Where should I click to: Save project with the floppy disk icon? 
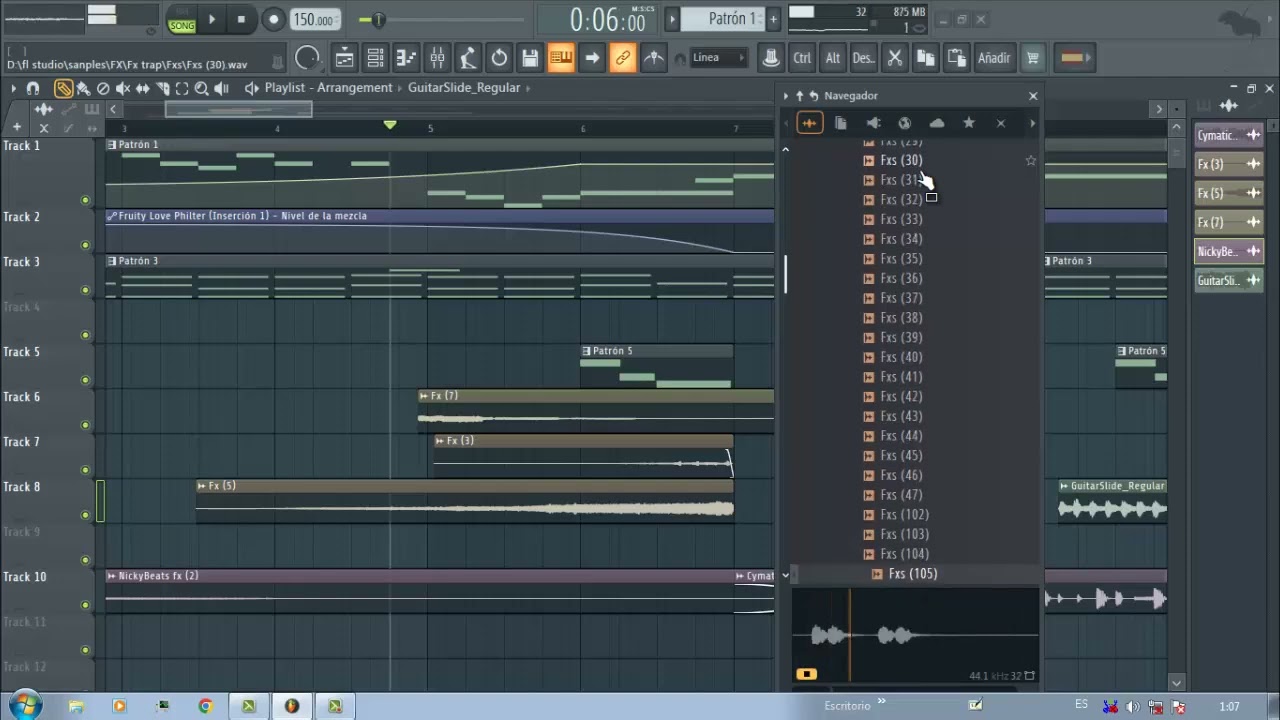pyautogui.click(x=530, y=58)
